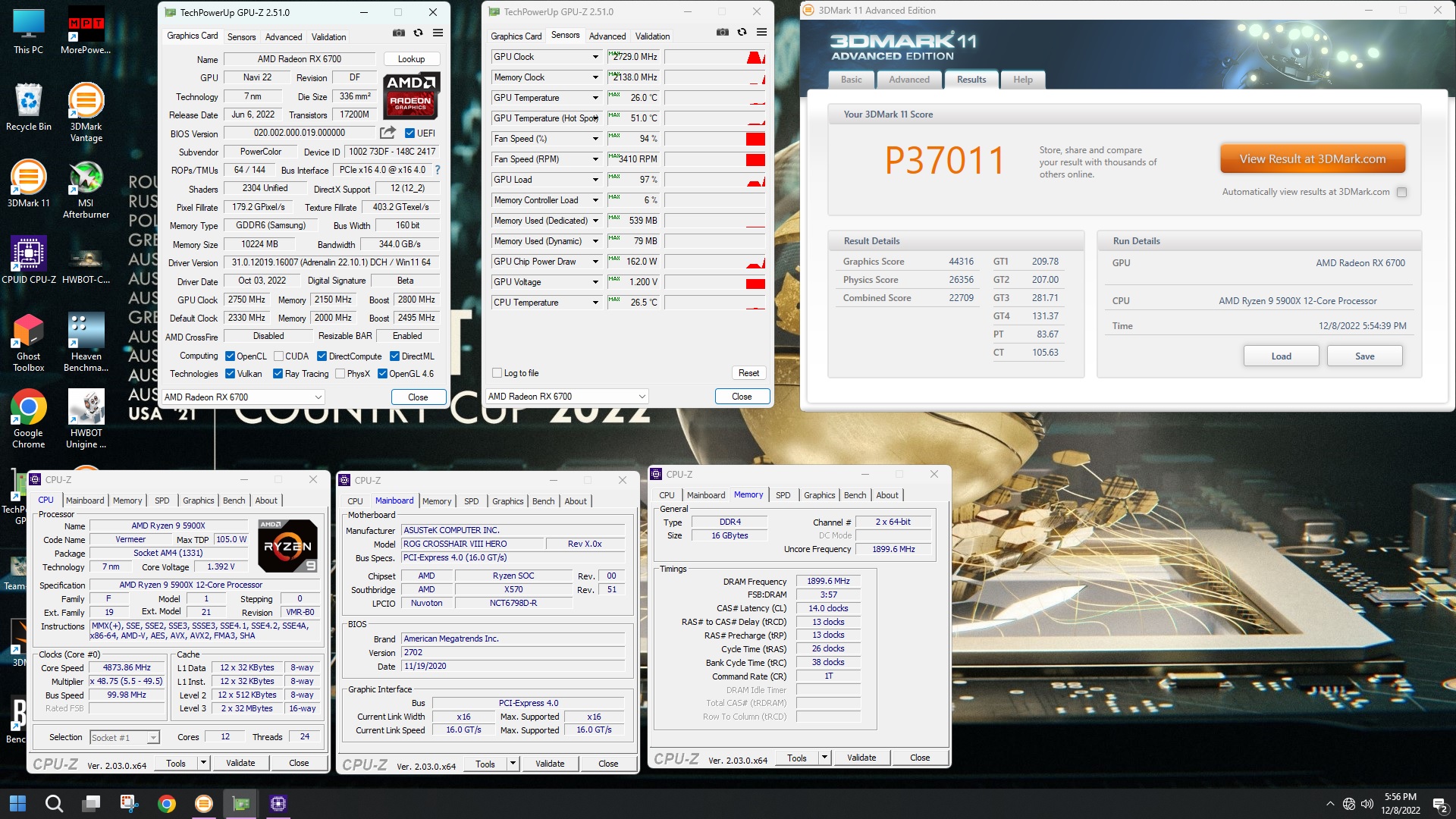1456x819 pixels.
Task: Open the Recycle Bin
Action: 28,107
